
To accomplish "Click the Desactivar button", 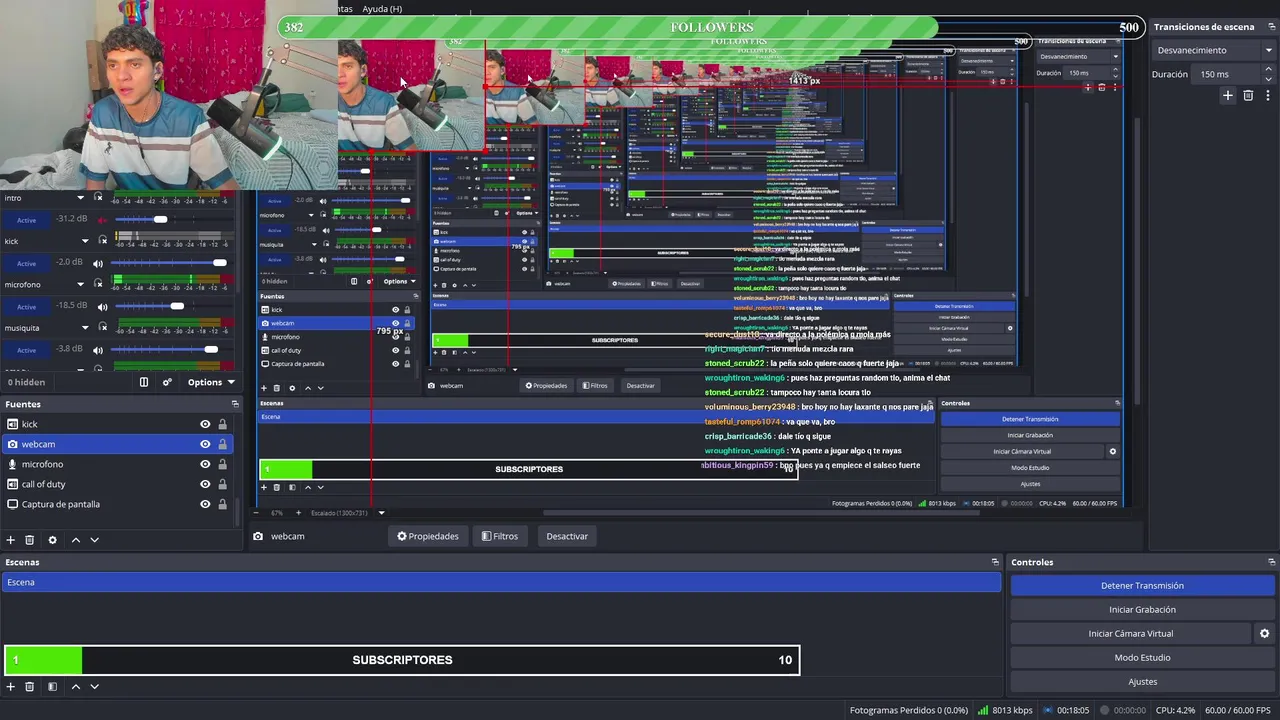I will coord(567,536).
